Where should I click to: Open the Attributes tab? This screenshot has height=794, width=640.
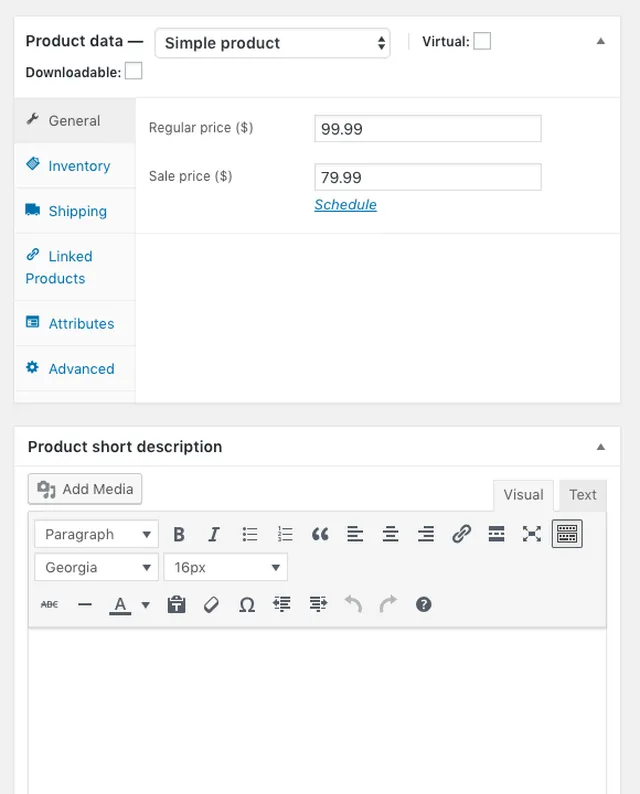click(75, 323)
